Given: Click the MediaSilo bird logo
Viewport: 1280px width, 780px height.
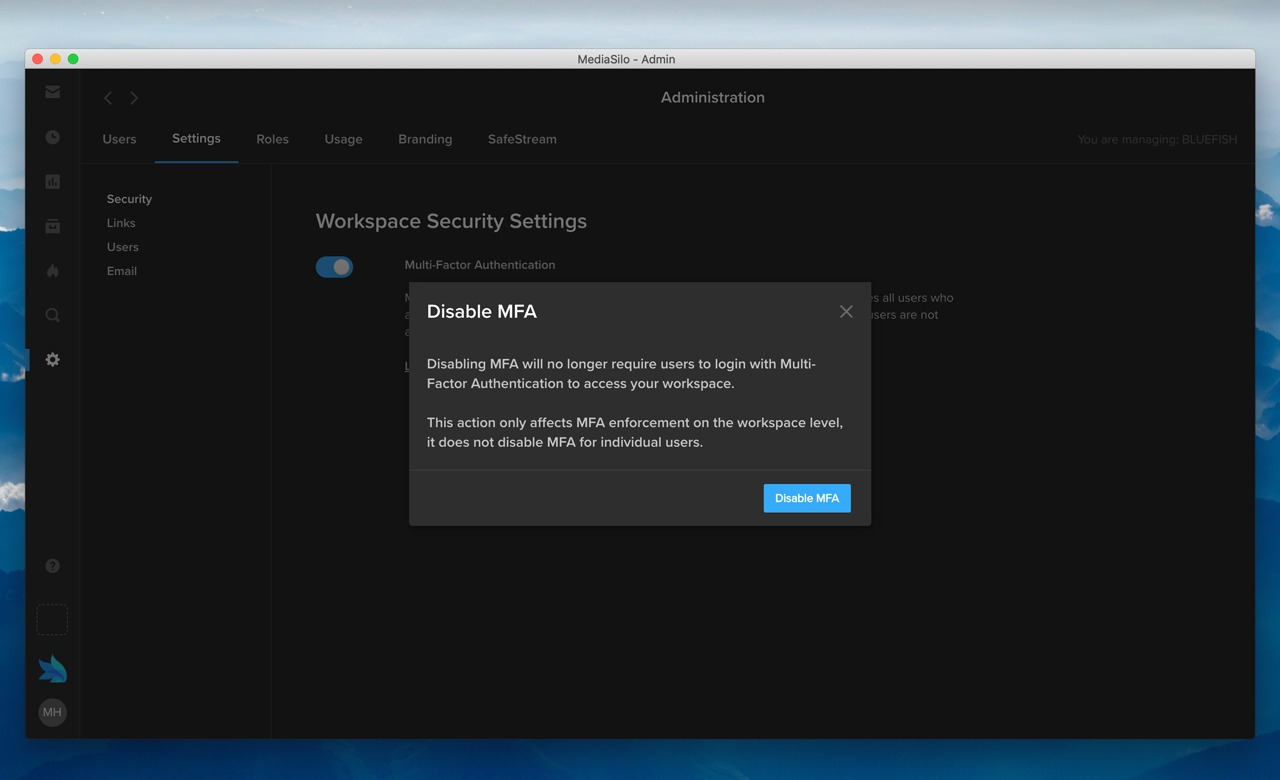Looking at the screenshot, I should pos(52,667).
